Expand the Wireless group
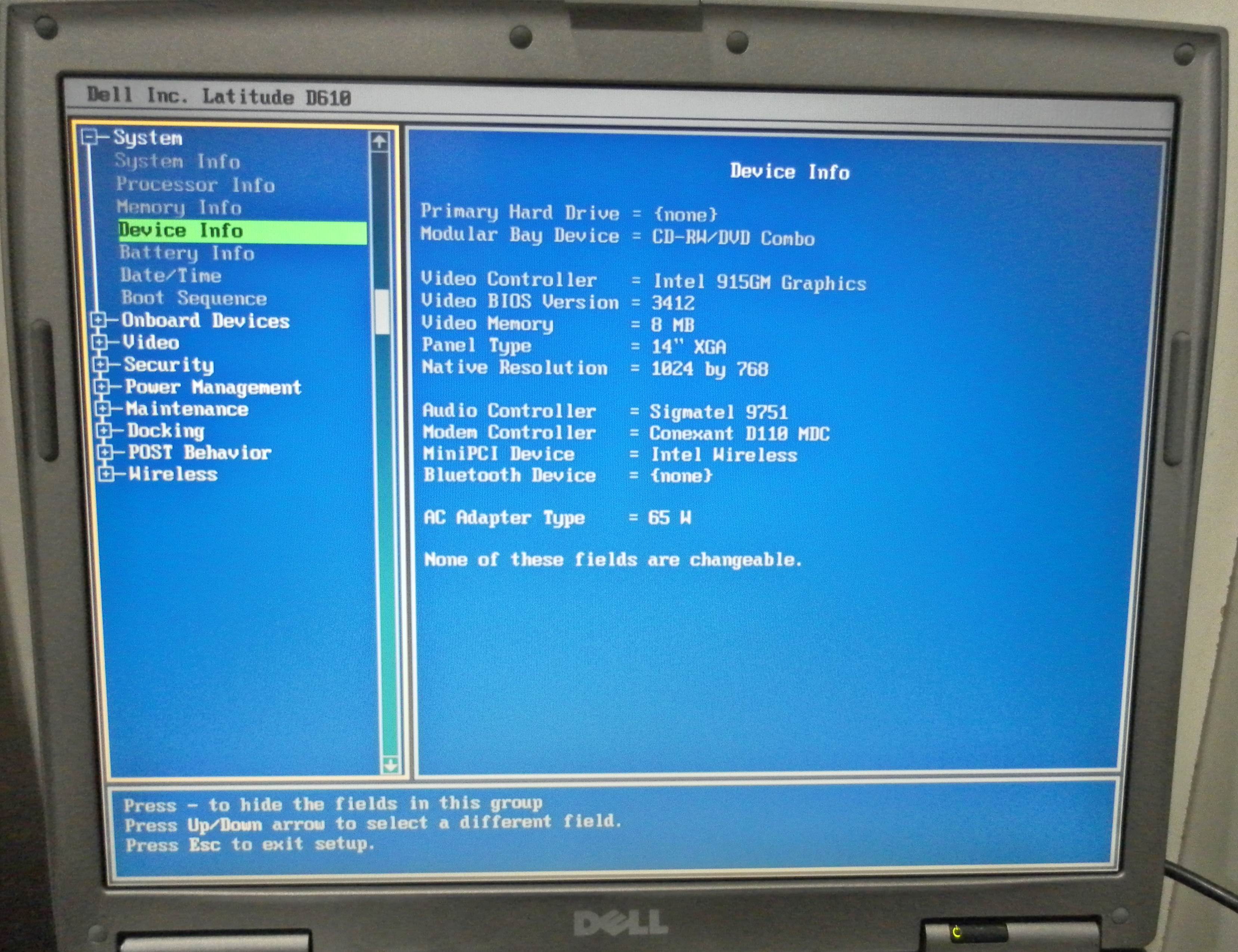 pyautogui.click(x=106, y=474)
